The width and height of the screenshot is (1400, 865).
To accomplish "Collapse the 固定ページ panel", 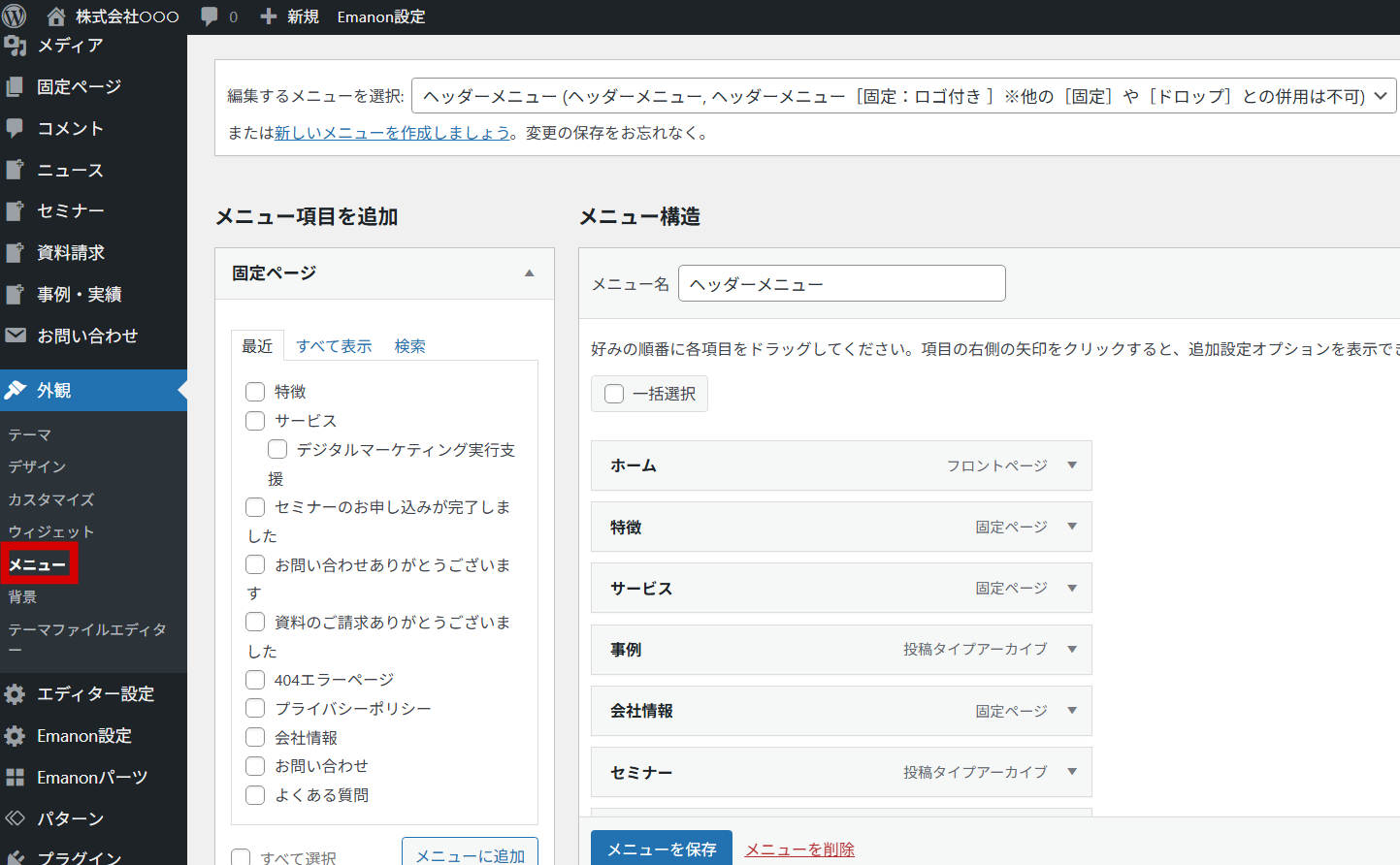I will click(x=529, y=273).
